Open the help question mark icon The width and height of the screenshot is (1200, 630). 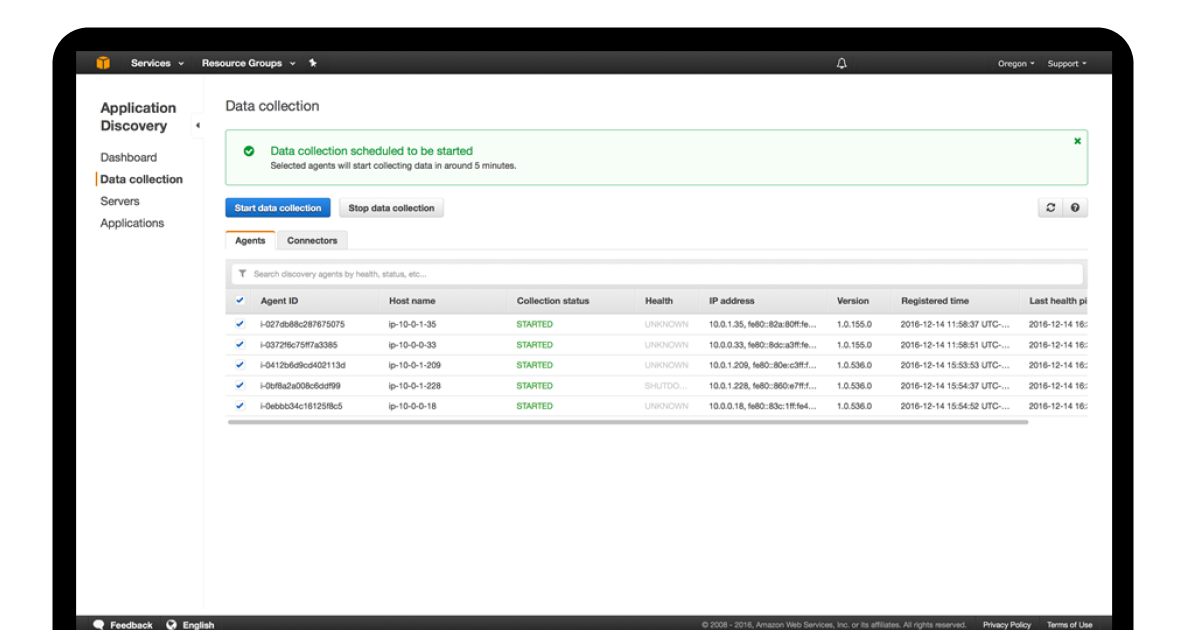pyautogui.click(x=1075, y=207)
